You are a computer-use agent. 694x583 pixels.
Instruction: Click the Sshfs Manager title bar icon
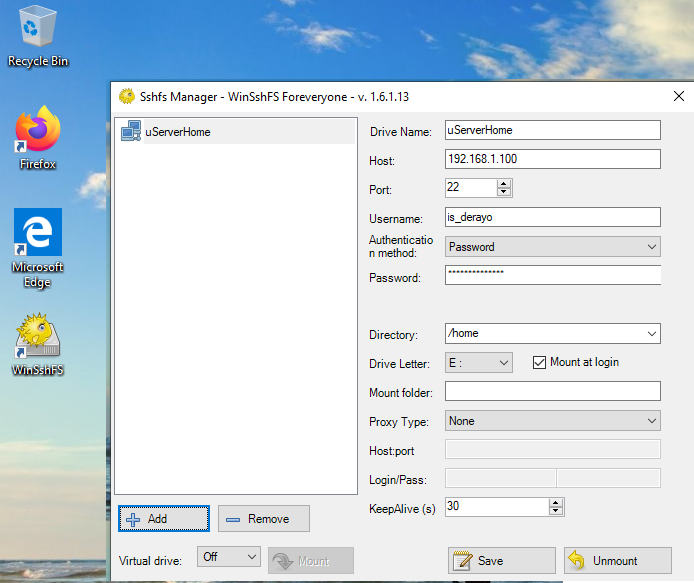127,97
